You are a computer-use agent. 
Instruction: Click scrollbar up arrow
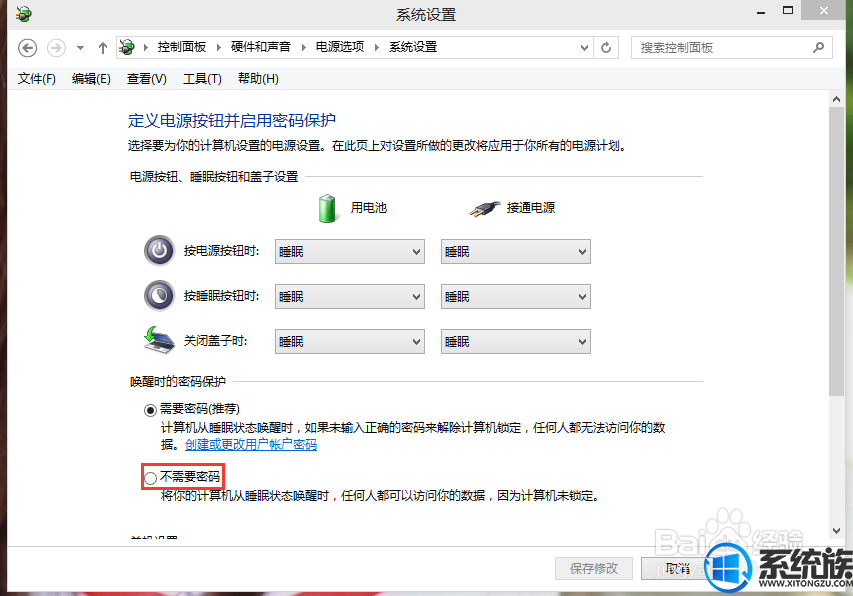[836, 100]
